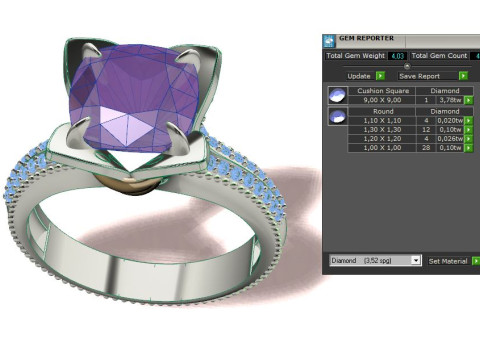Click the Total Gem Count label

[439, 56]
